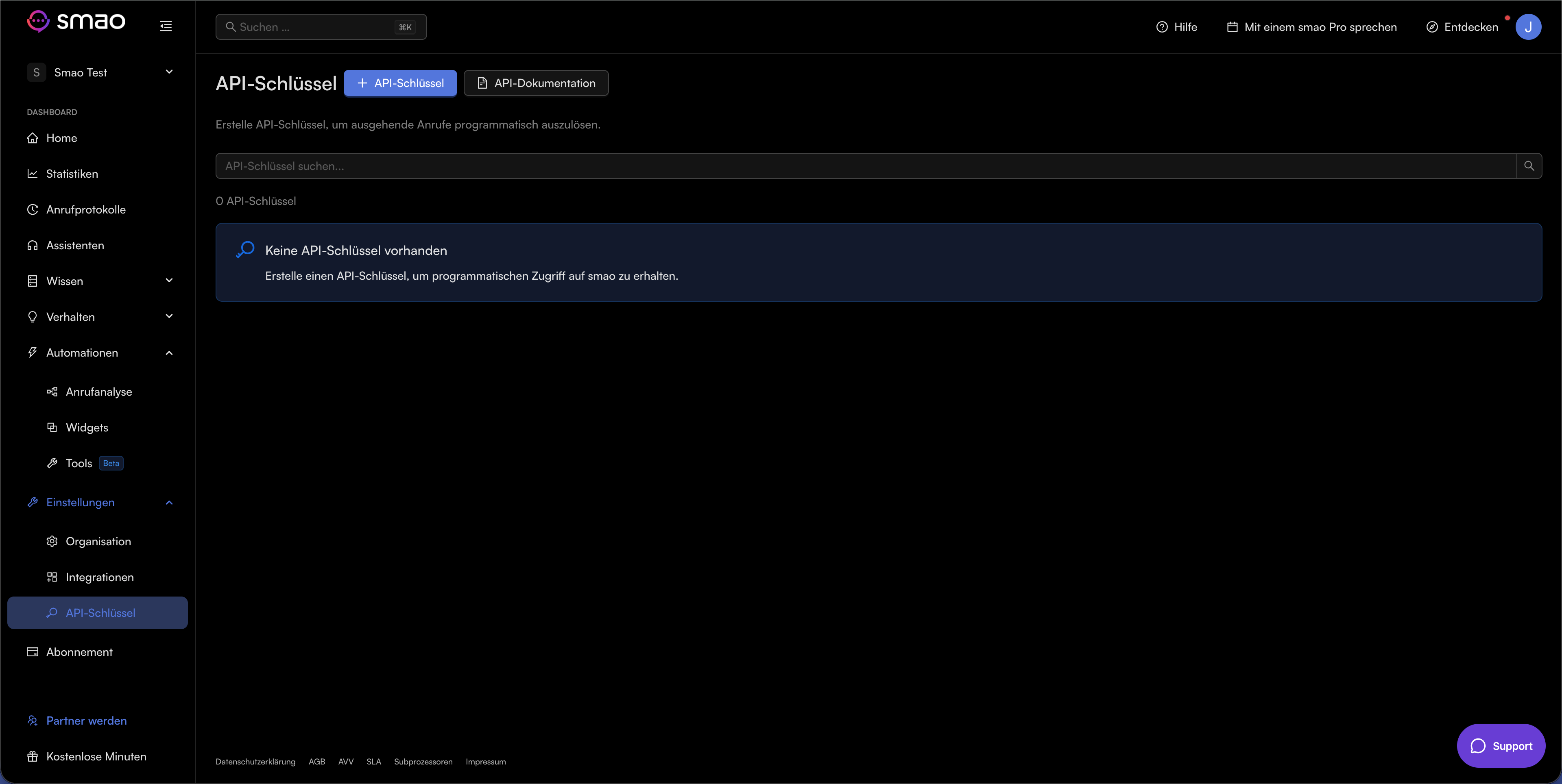Select the API-Schlüssel sidebar entry

[x=98, y=613]
